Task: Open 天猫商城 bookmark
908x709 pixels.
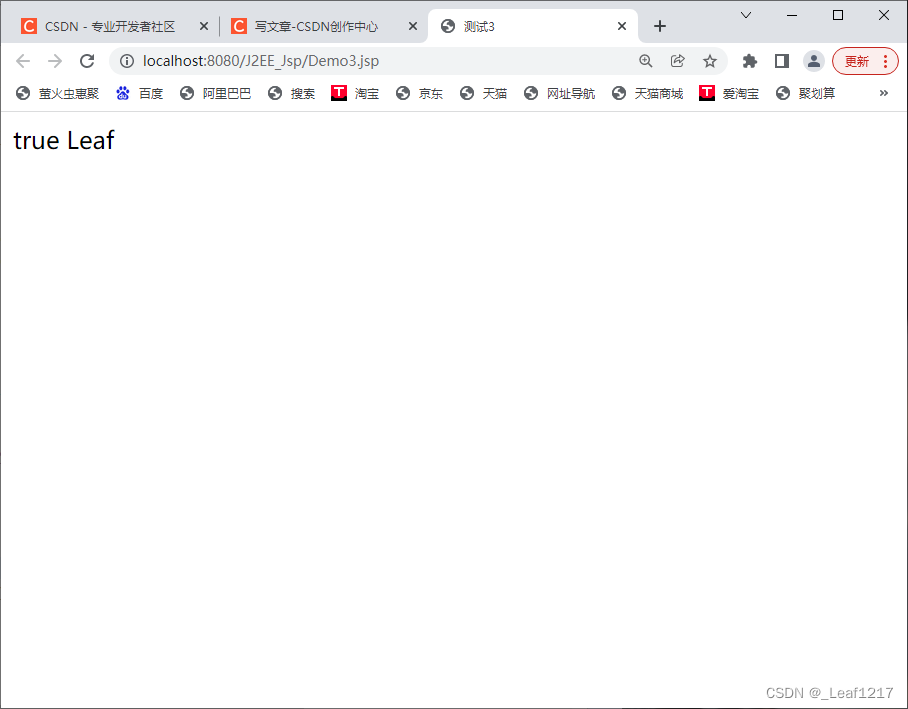Action: pyautogui.click(x=647, y=93)
